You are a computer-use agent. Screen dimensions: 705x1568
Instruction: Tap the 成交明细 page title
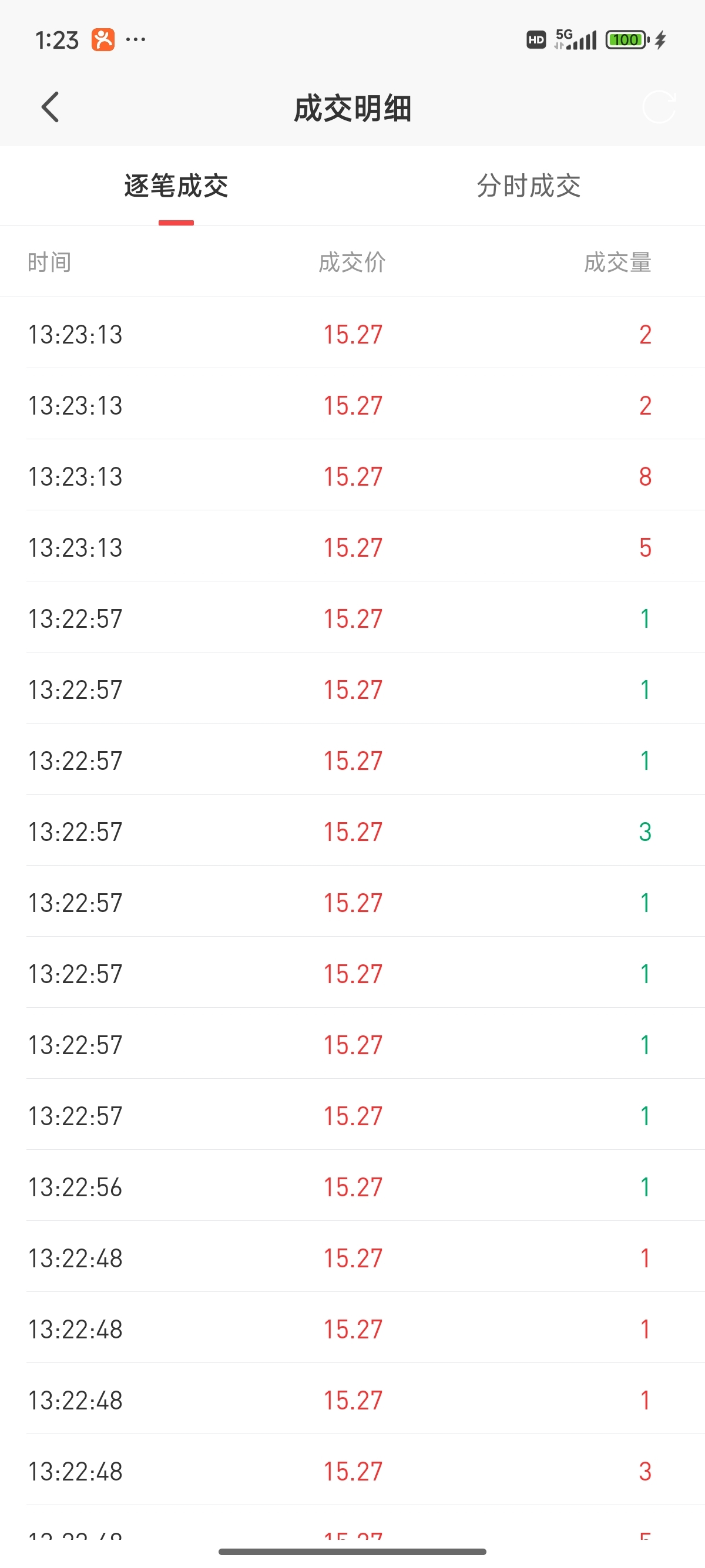click(352, 108)
